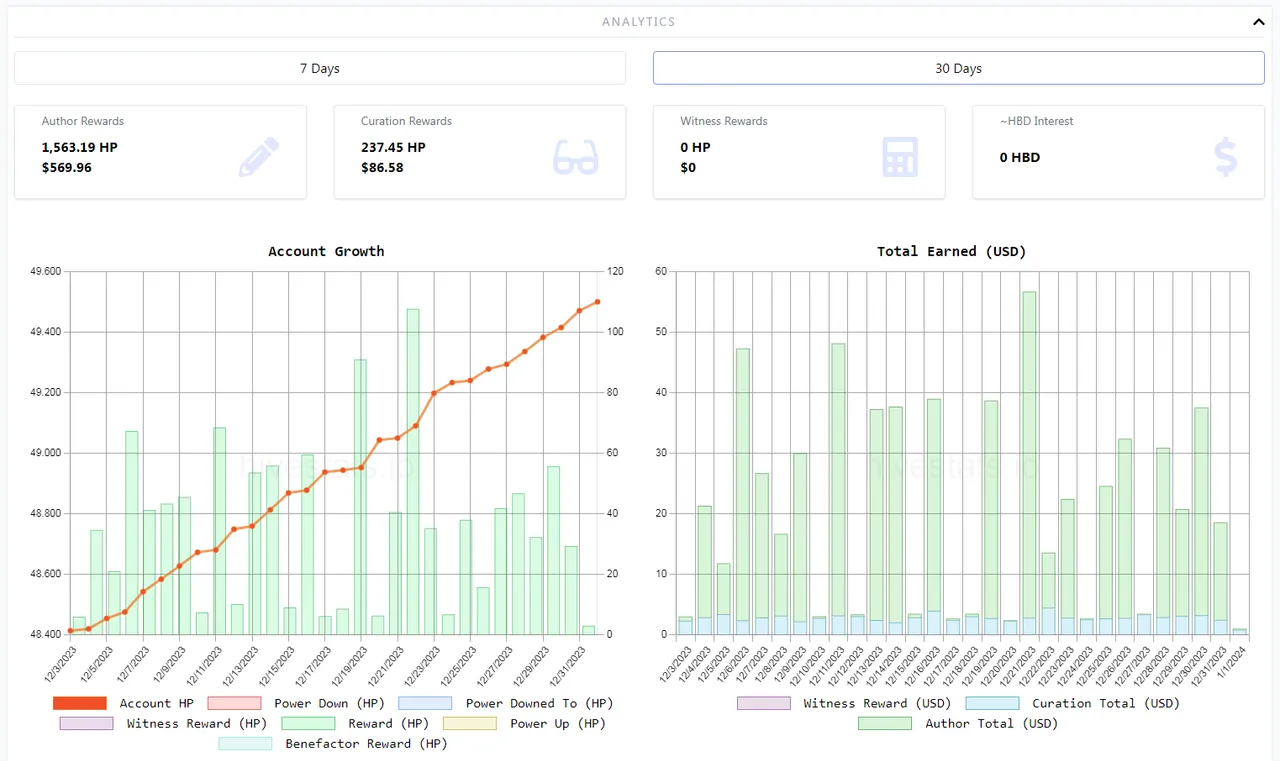Click the Witness Reward (HP) legend label
This screenshot has height=761, width=1280.
tap(197, 723)
